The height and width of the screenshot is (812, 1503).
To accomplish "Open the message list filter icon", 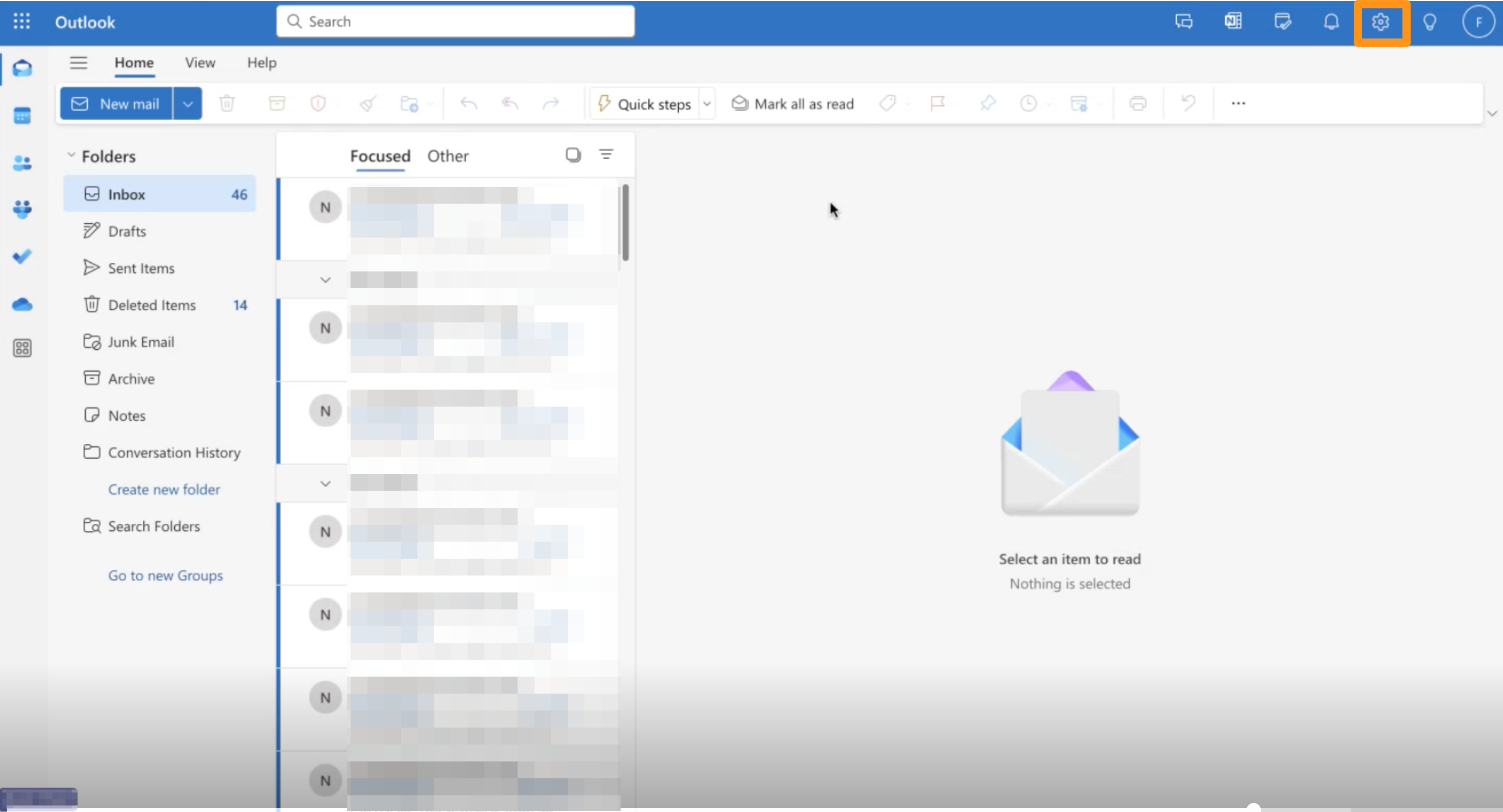I will coord(606,154).
